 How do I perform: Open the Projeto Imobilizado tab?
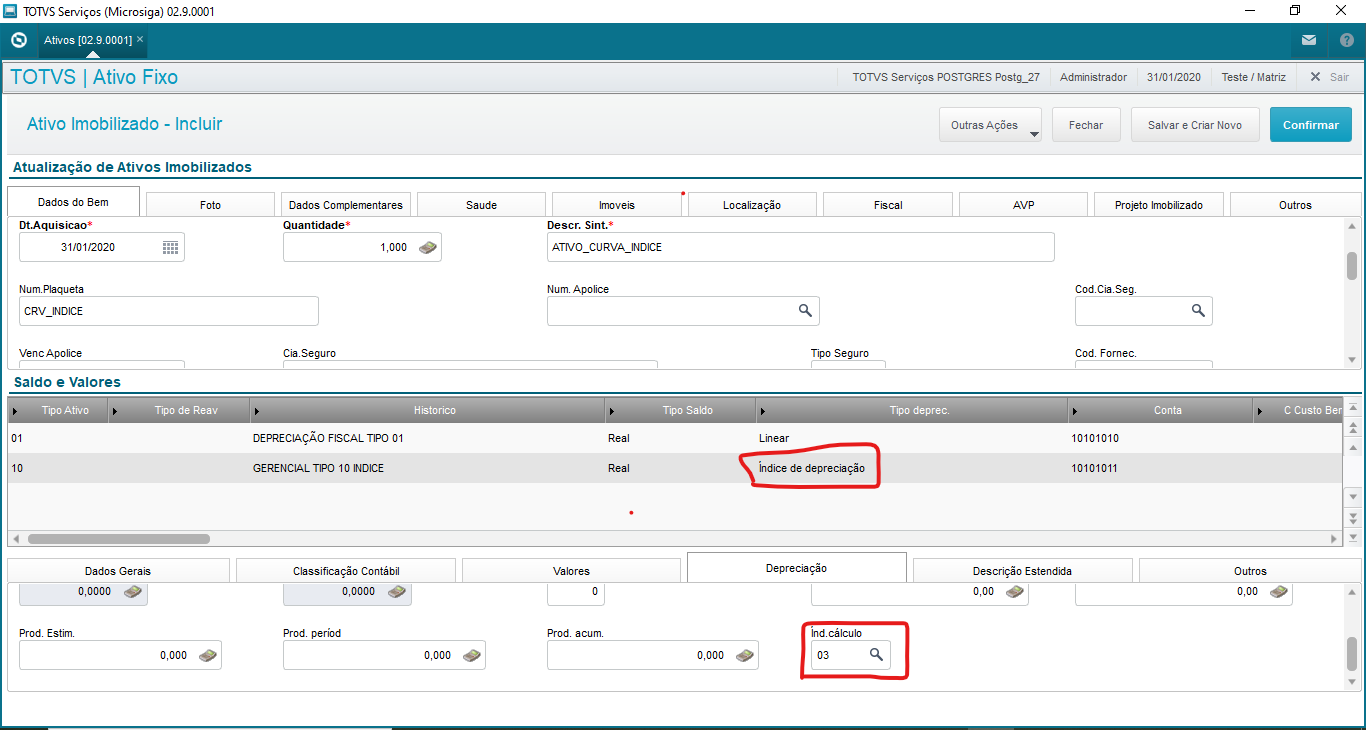pyautogui.click(x=1159, y=205)
